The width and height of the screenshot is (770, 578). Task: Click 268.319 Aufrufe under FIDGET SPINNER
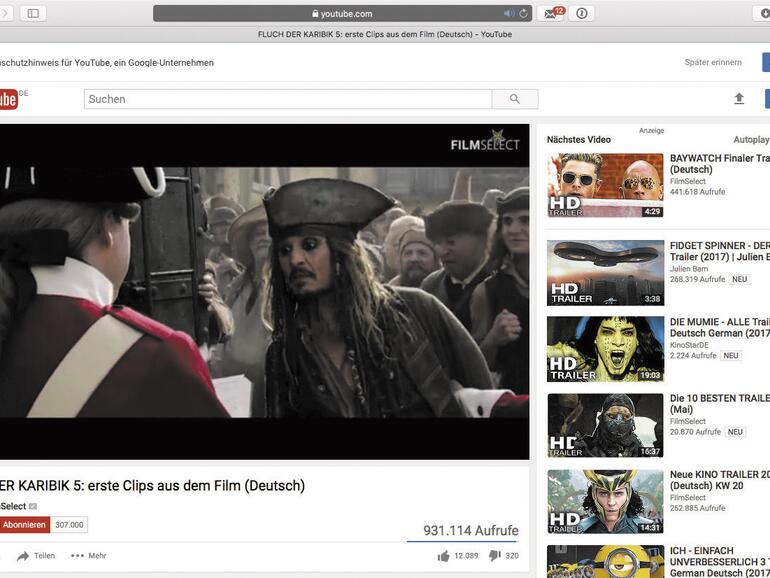coord(697,279)
